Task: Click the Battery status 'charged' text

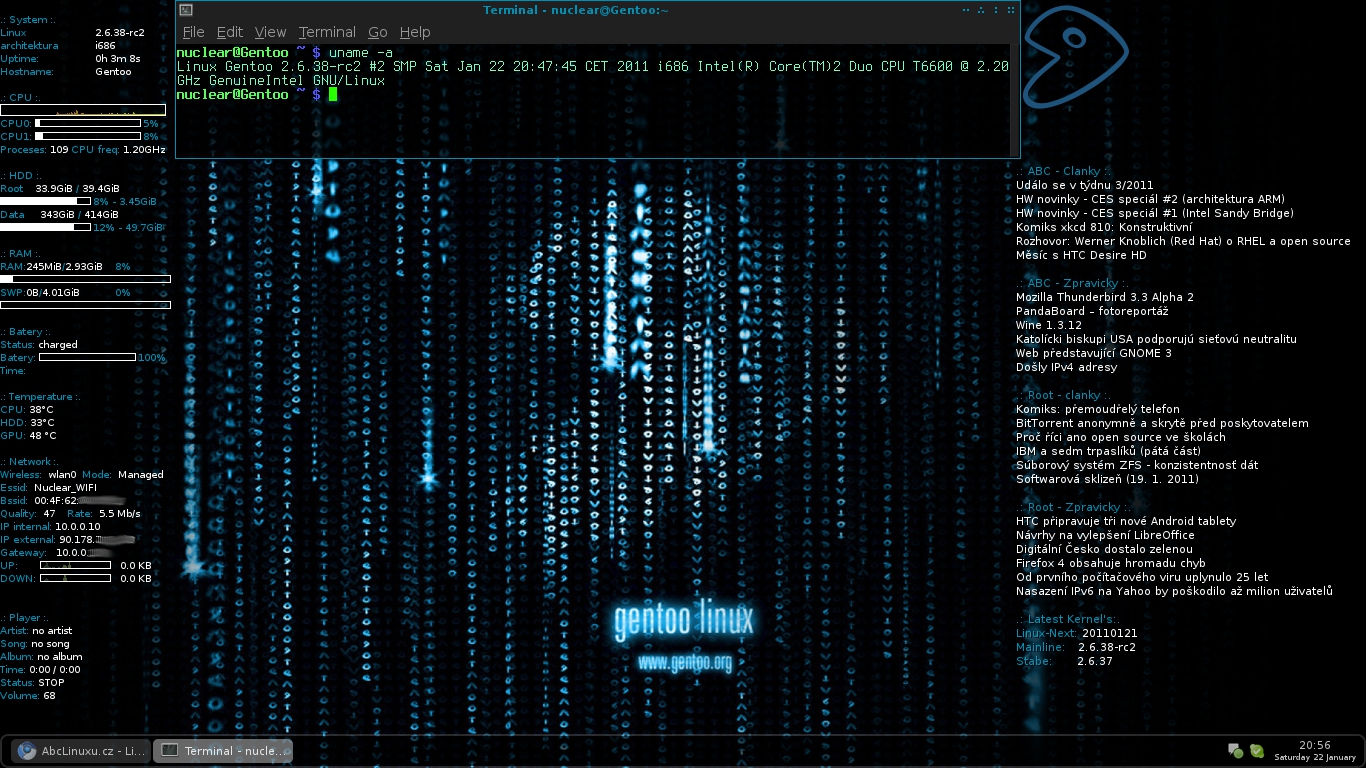Action: (58, 344)
